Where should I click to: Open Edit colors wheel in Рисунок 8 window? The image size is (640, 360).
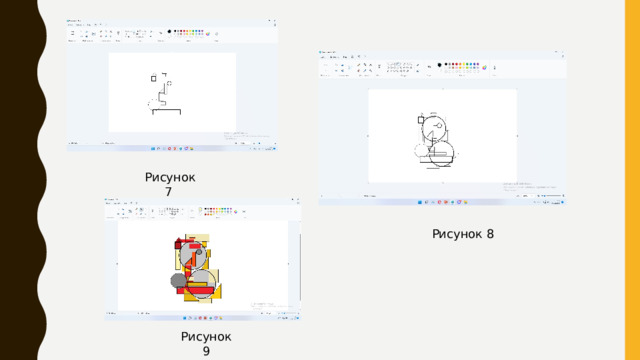tap(484, 67)
